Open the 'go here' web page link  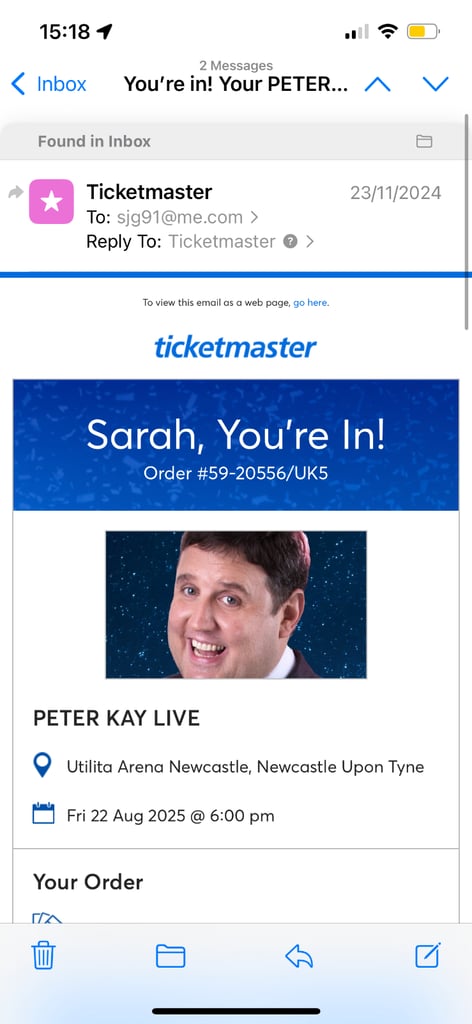(310, 303)
